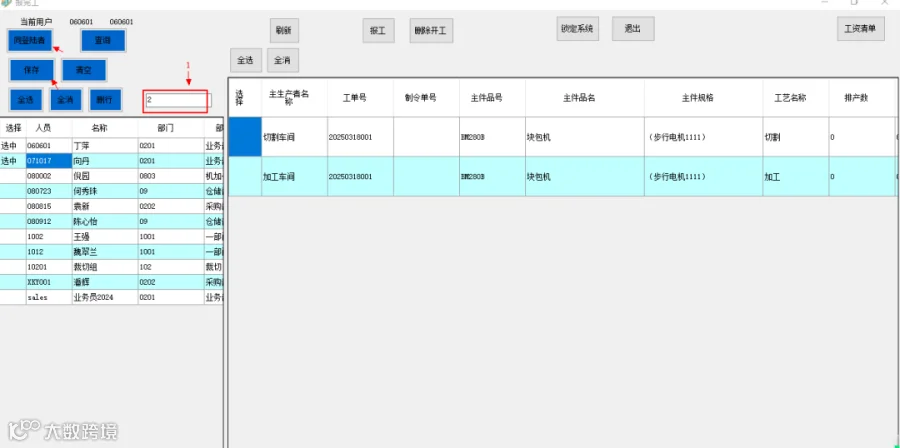
Task: Open the 工资清单 button
Action: pos(860,29)
